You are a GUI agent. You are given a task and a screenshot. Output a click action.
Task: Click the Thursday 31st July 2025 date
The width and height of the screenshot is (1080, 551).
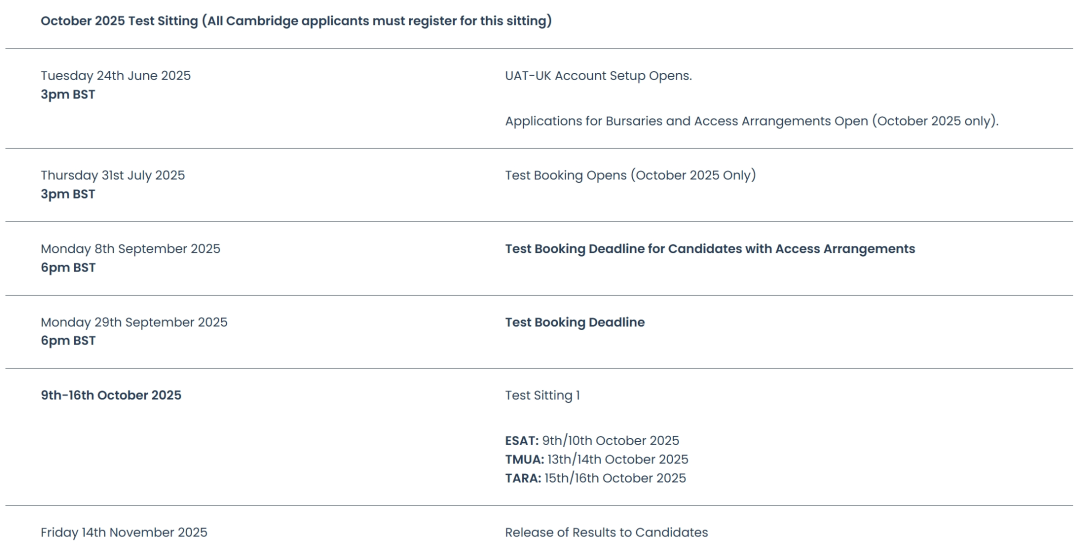113,176
